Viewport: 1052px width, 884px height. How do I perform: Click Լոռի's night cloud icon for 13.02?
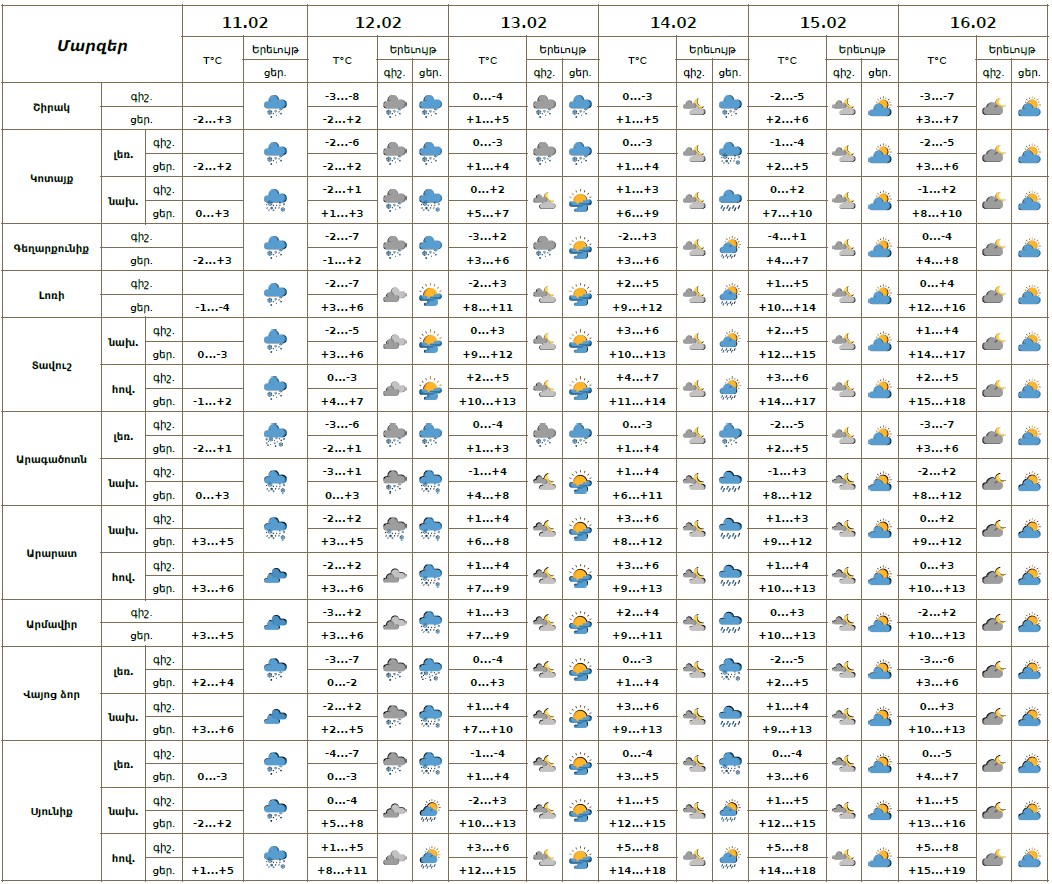545,295
